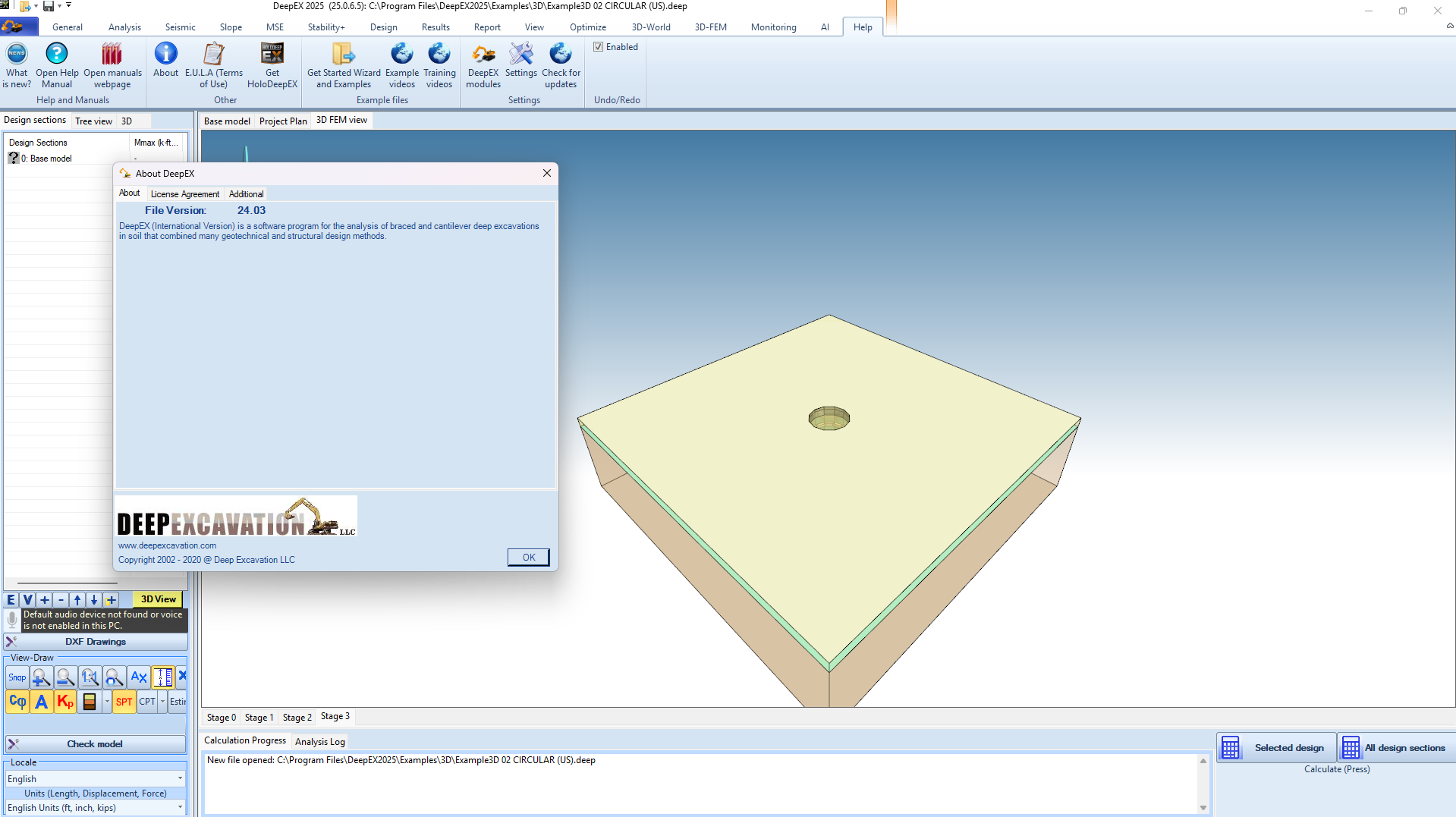
Task: Toggle the Cφ soil properties display
Action: (x=17, y=702)
